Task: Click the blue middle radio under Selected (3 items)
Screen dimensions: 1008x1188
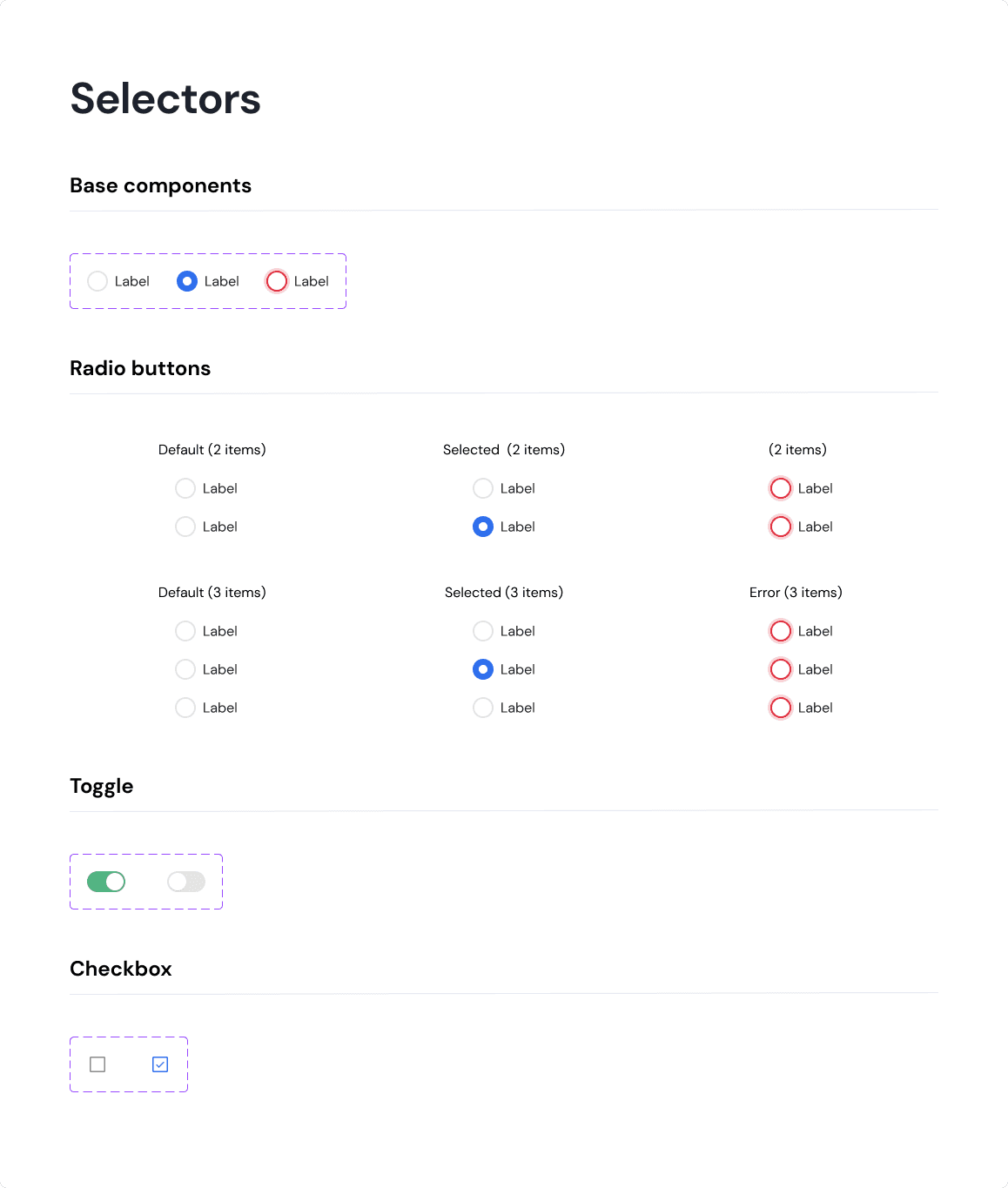Action: [483, 669]
